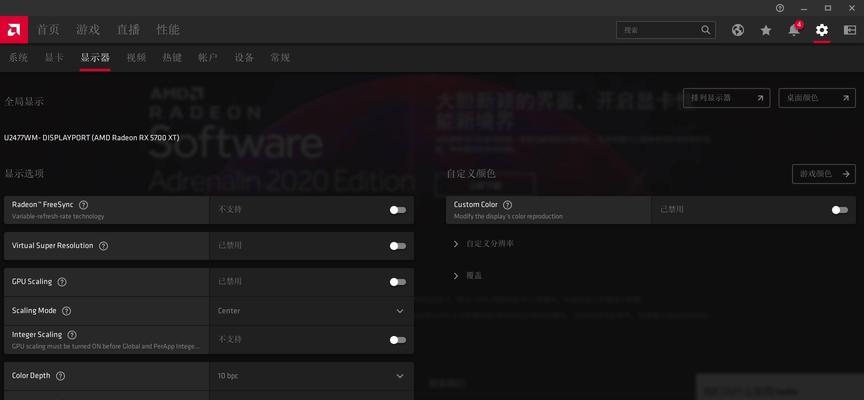
Task: Switch to 视频 settings tab
Action: pos(136,57)
